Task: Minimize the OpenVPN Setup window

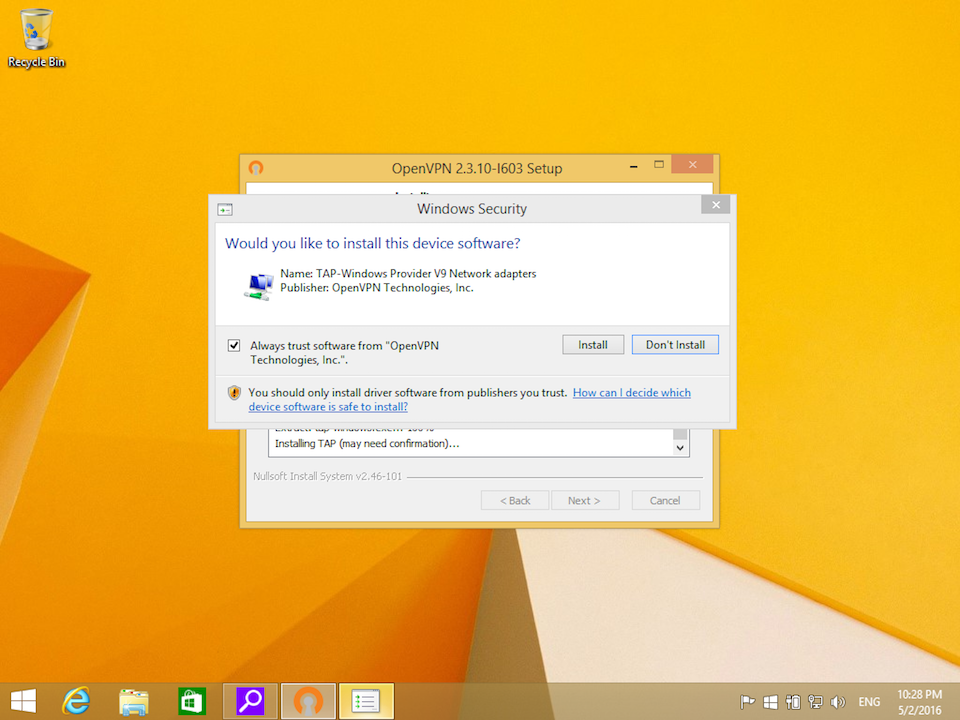Action: coord(634,166)
